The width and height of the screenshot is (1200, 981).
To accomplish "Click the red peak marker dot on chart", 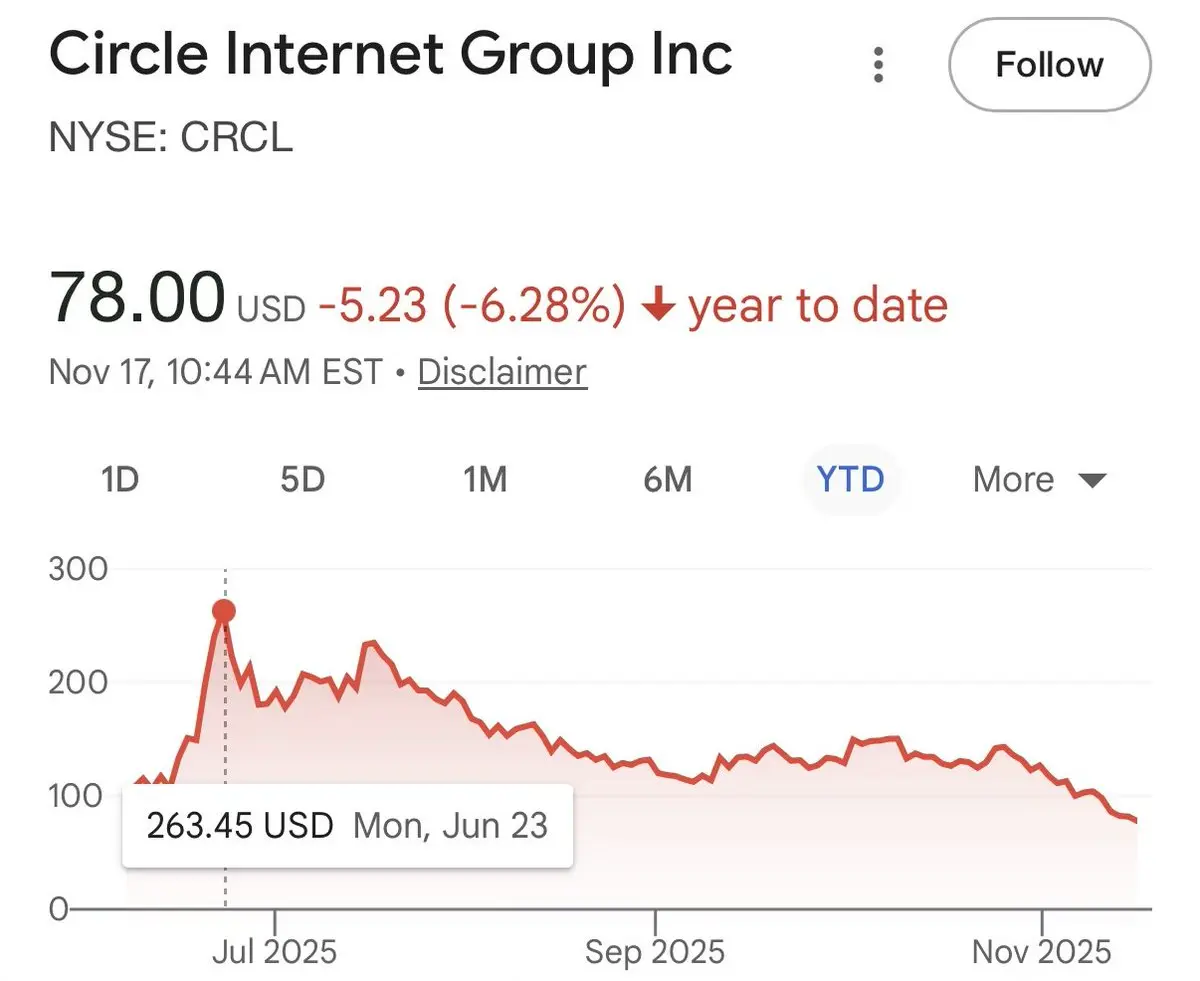I will pos(224,611).
